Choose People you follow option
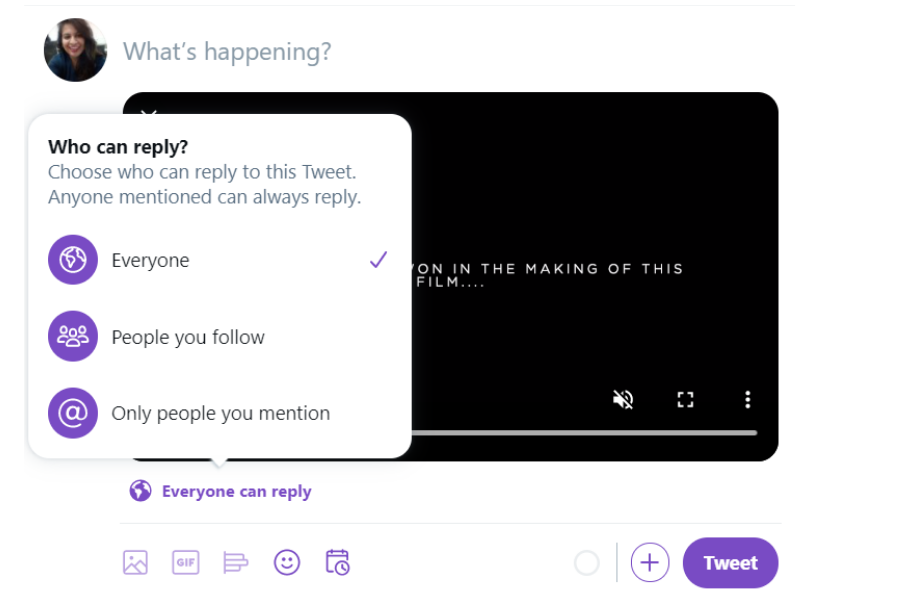The width and height of the screenshot is (900, 600). pyautogui.click(x=219, y=336)
